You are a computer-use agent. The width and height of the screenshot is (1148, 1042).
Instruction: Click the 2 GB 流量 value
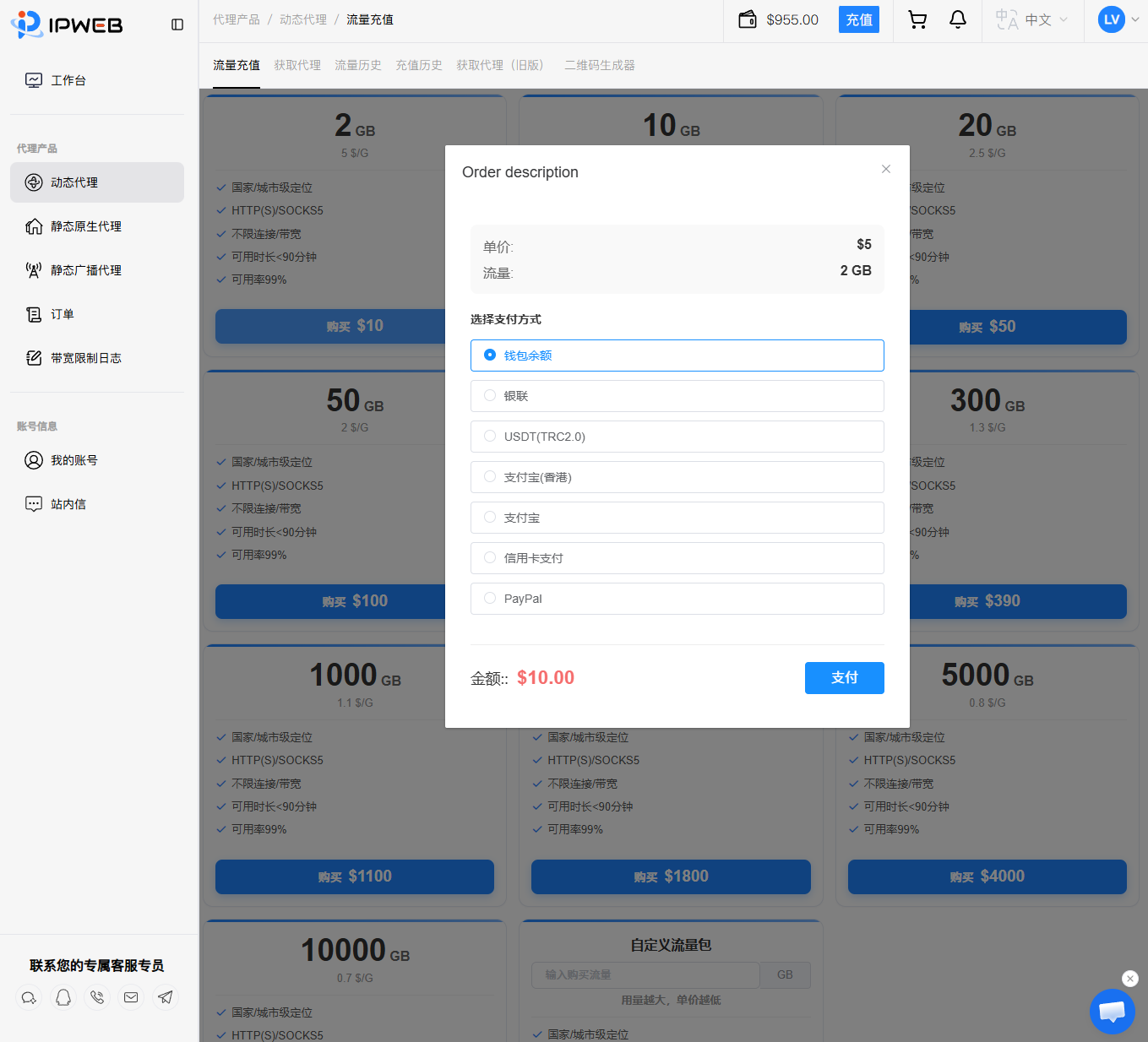(856, 270)
